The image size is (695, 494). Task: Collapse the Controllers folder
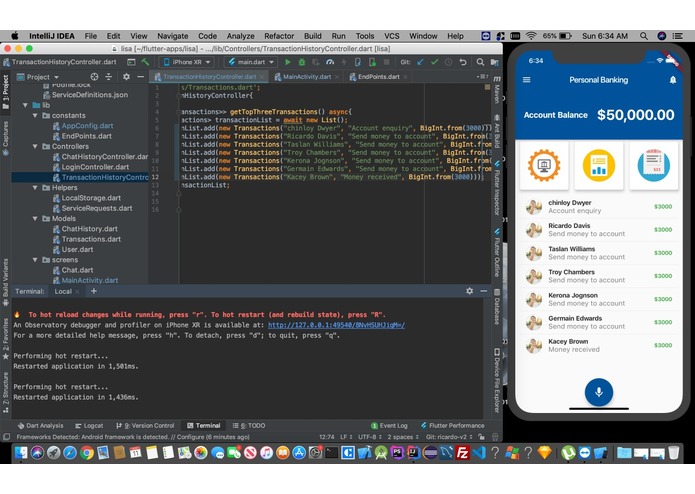pyautogui.click(x=35, y=146)
